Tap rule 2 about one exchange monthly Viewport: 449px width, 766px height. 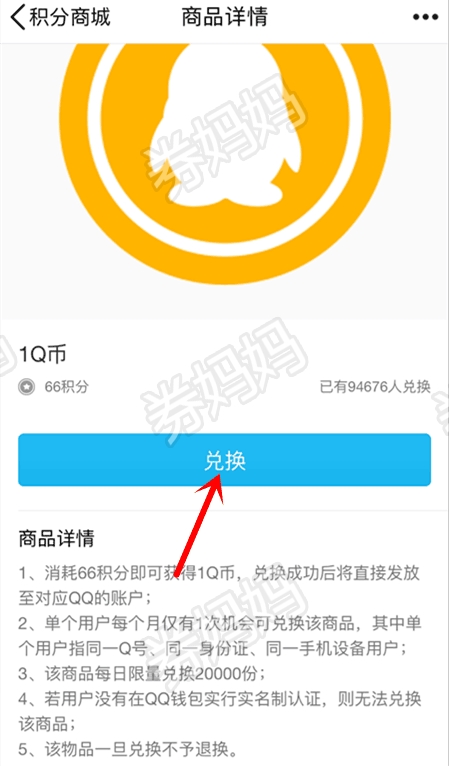[220, 636]
